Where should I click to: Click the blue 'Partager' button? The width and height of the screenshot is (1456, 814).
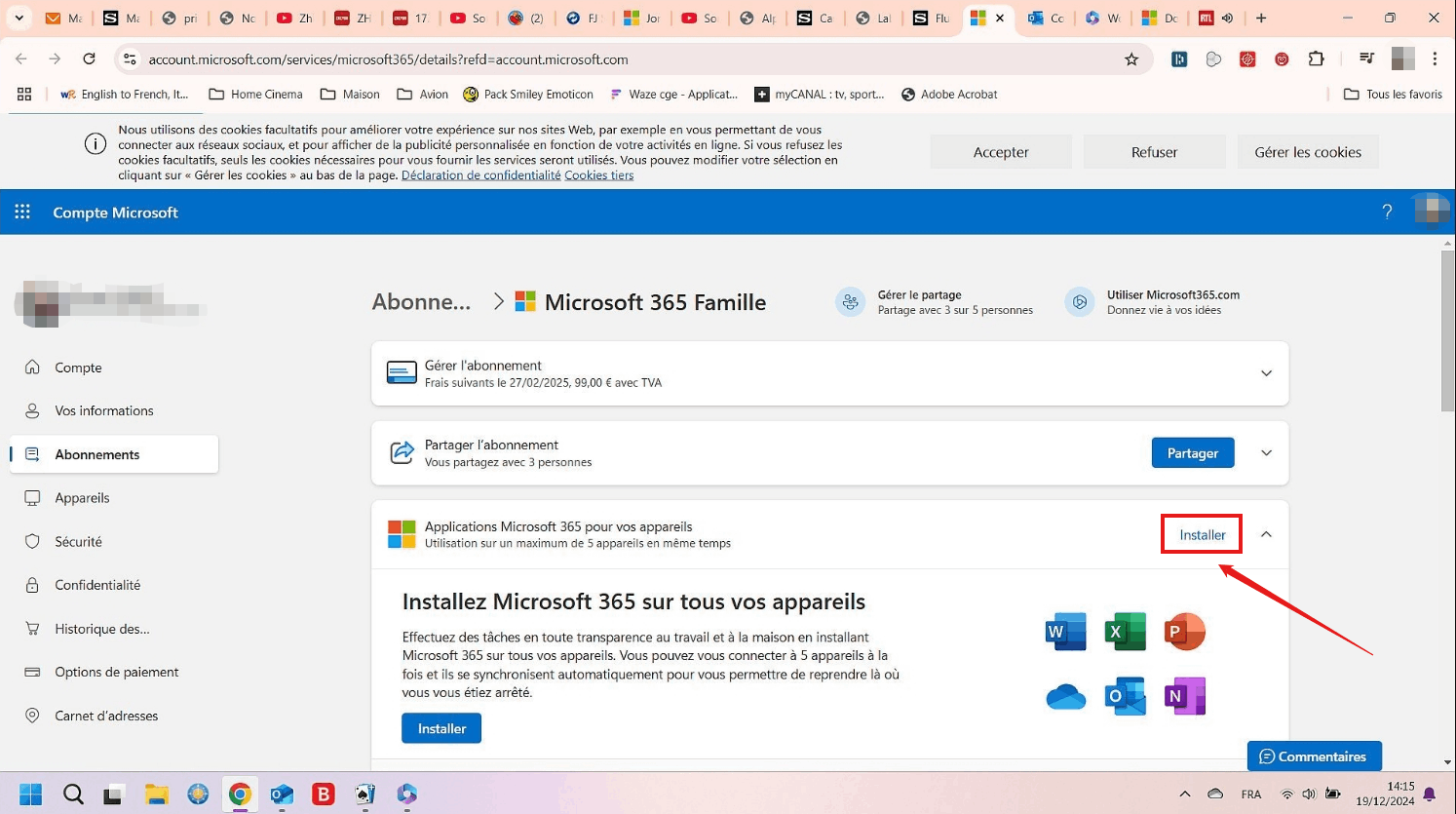1192,452
